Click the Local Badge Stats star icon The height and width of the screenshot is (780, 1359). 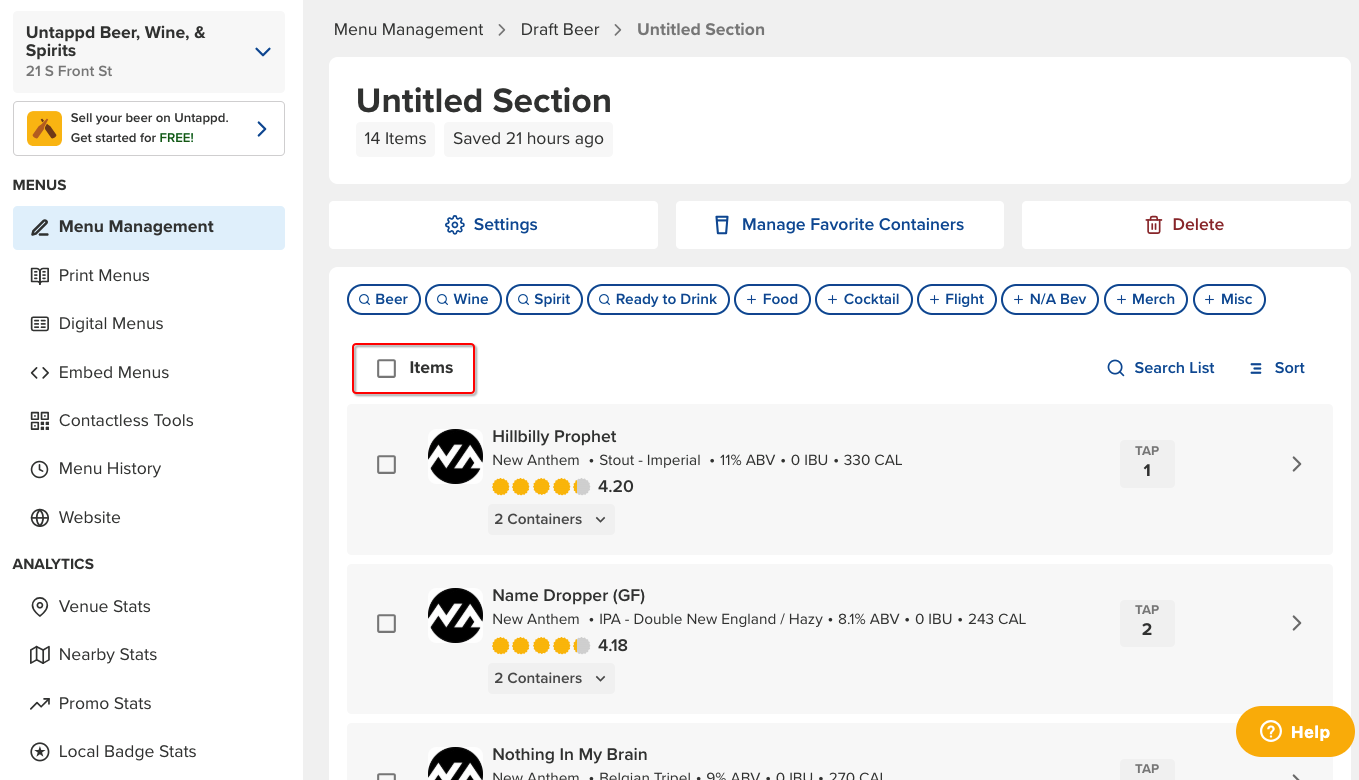click(40, 752)
